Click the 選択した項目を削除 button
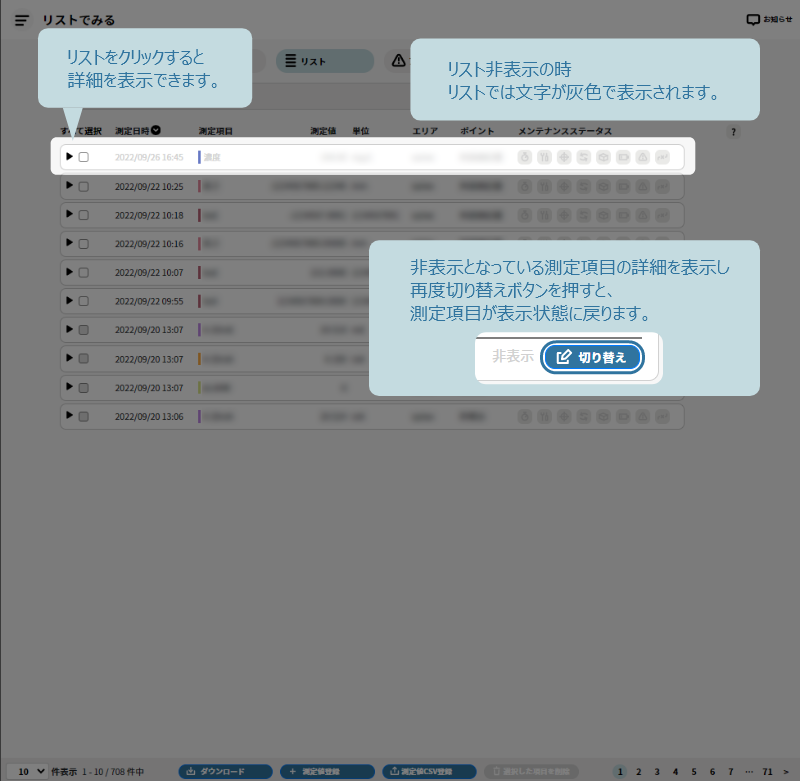Screen dimensions: 800x781 (x=531, y=771)
